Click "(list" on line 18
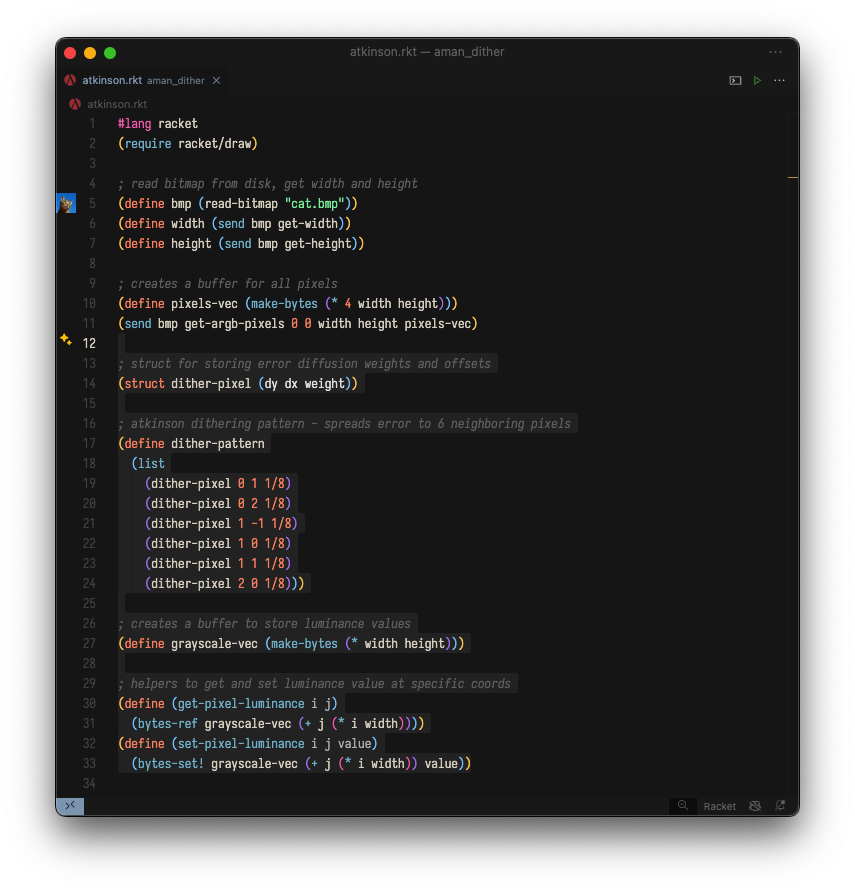Image resolution: width=855 pixels, height=890 pixels. [148, 464]
